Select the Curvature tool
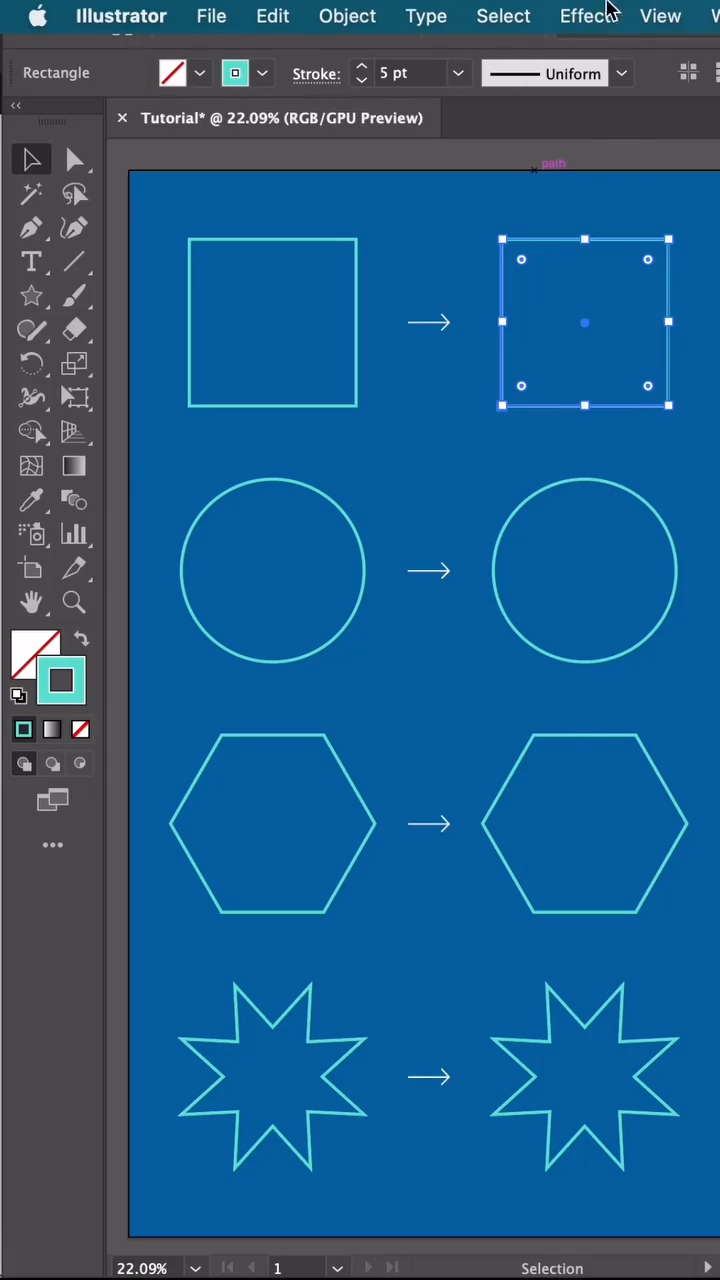The width and height of the screenshot is (720, 1280). coord(74,228)
